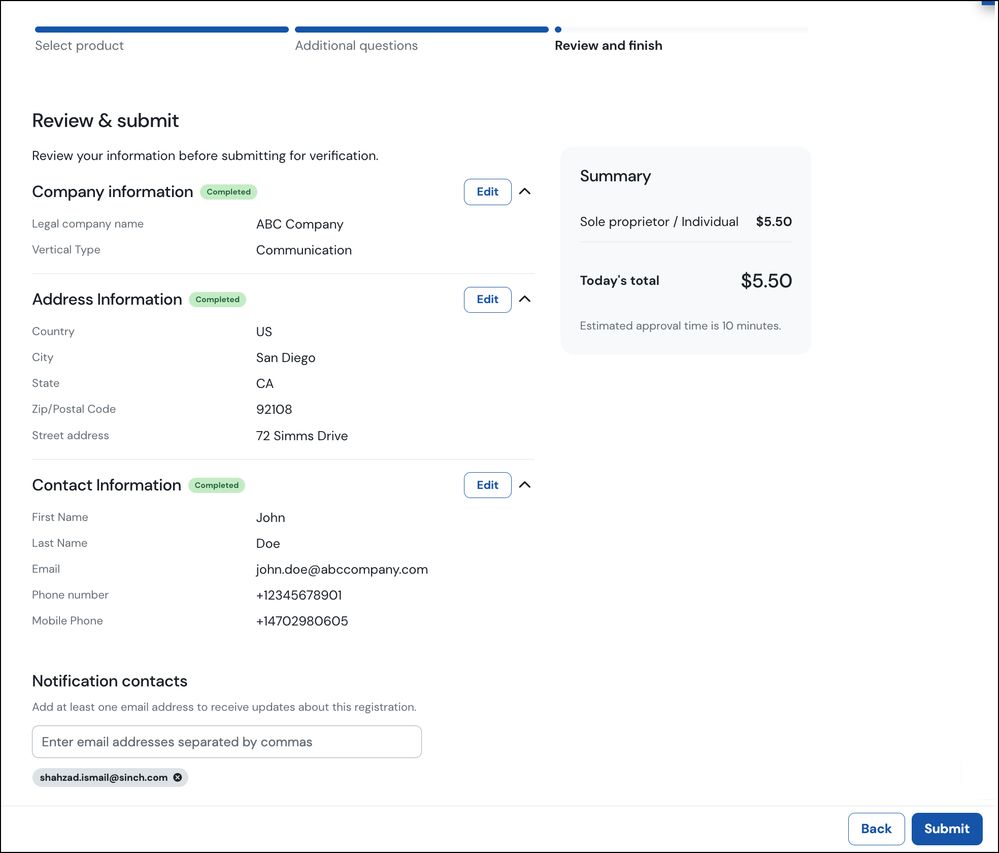
Task: Collapse the Contact Information section
Action: (524, 485)
